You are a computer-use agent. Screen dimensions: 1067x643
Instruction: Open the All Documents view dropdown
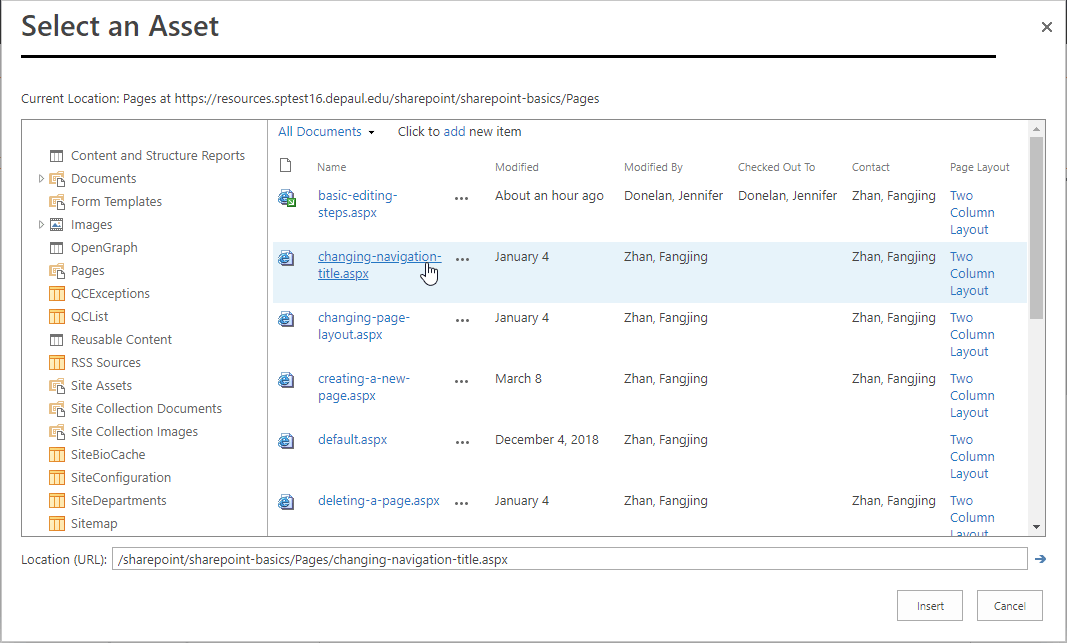point(326,132)
